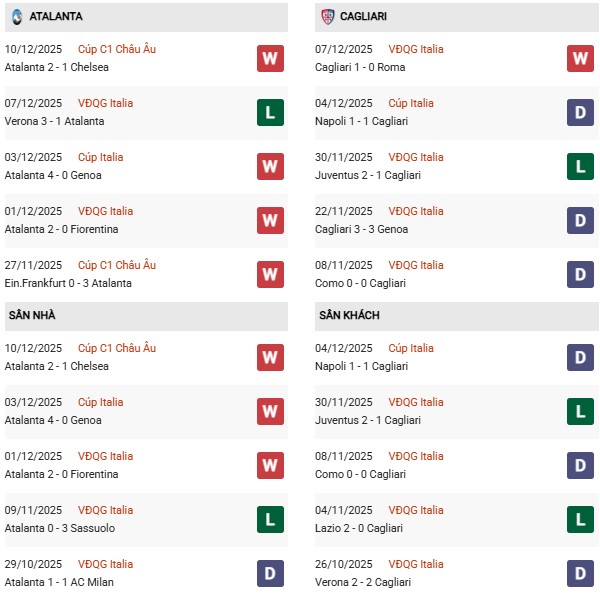Screen dimensions: 600x594
Task: Open the SÂN NHÀ section header
Action: pyautogui.click(x=32, y=316)
